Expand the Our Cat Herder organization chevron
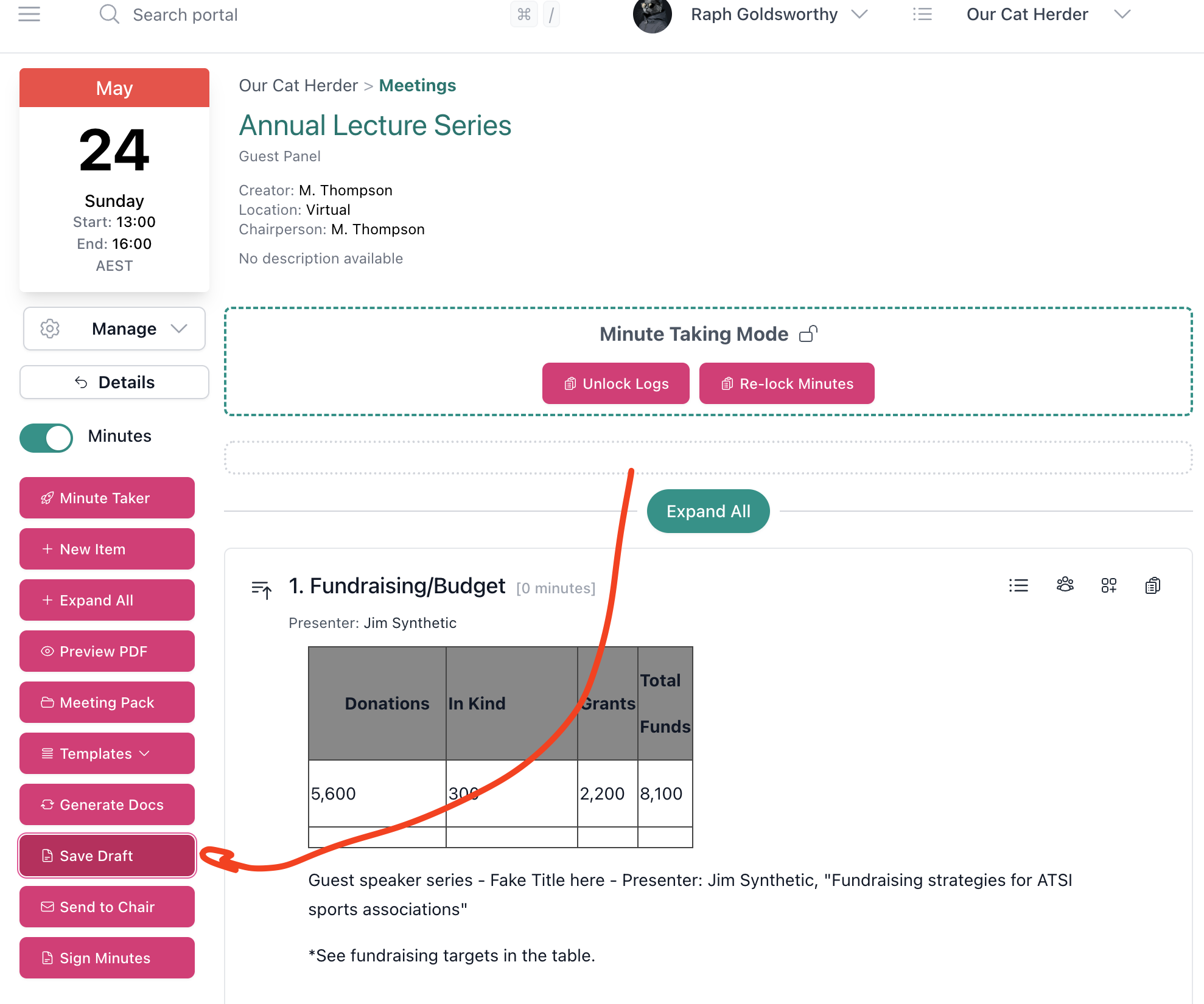Viewport: 1204px width, 1004px height. (1122, 14)
